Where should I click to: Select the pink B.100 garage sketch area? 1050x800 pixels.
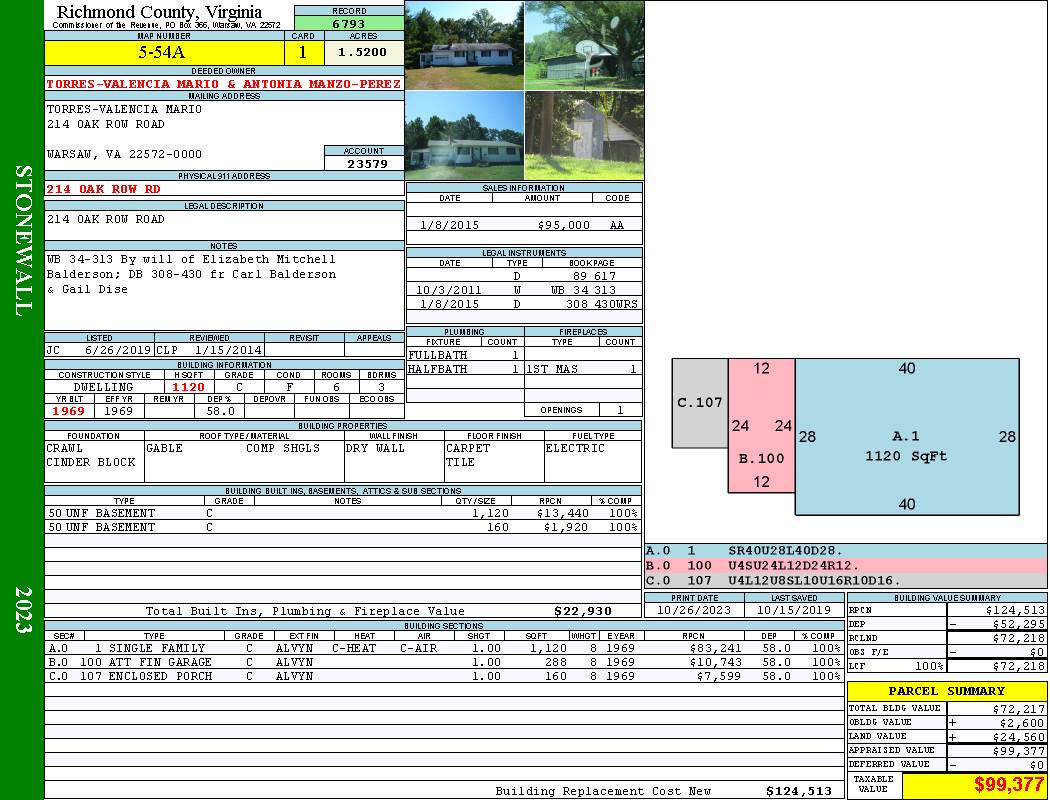click(761, 426)
